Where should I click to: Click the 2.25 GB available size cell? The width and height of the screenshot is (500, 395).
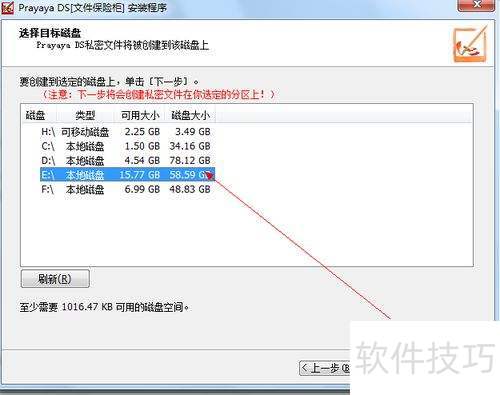pyautogui.click(x=142, y=132)
